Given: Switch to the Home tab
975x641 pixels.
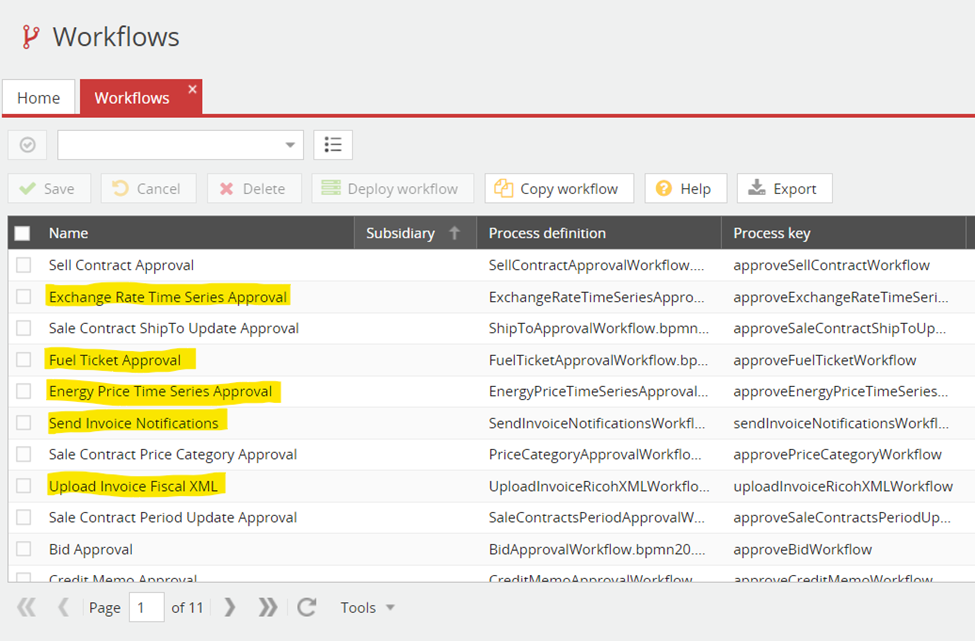Looking at the screenshot, I should (x=38, y=98).
